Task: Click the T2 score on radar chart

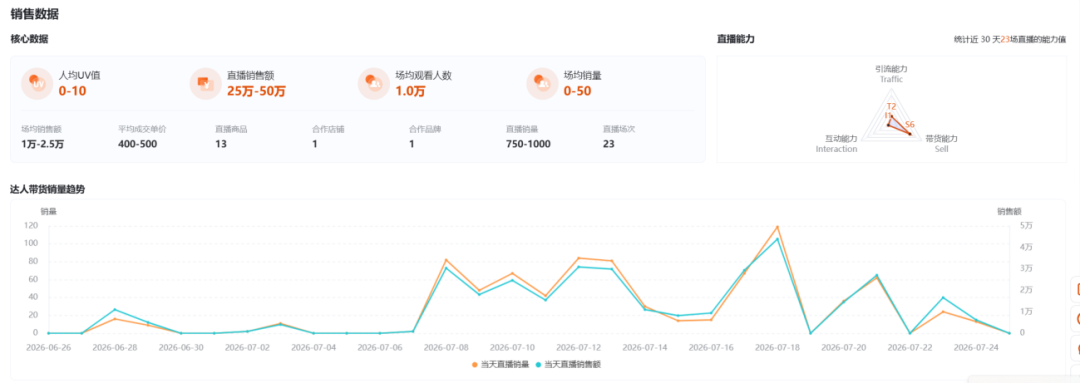Action: 891,107
